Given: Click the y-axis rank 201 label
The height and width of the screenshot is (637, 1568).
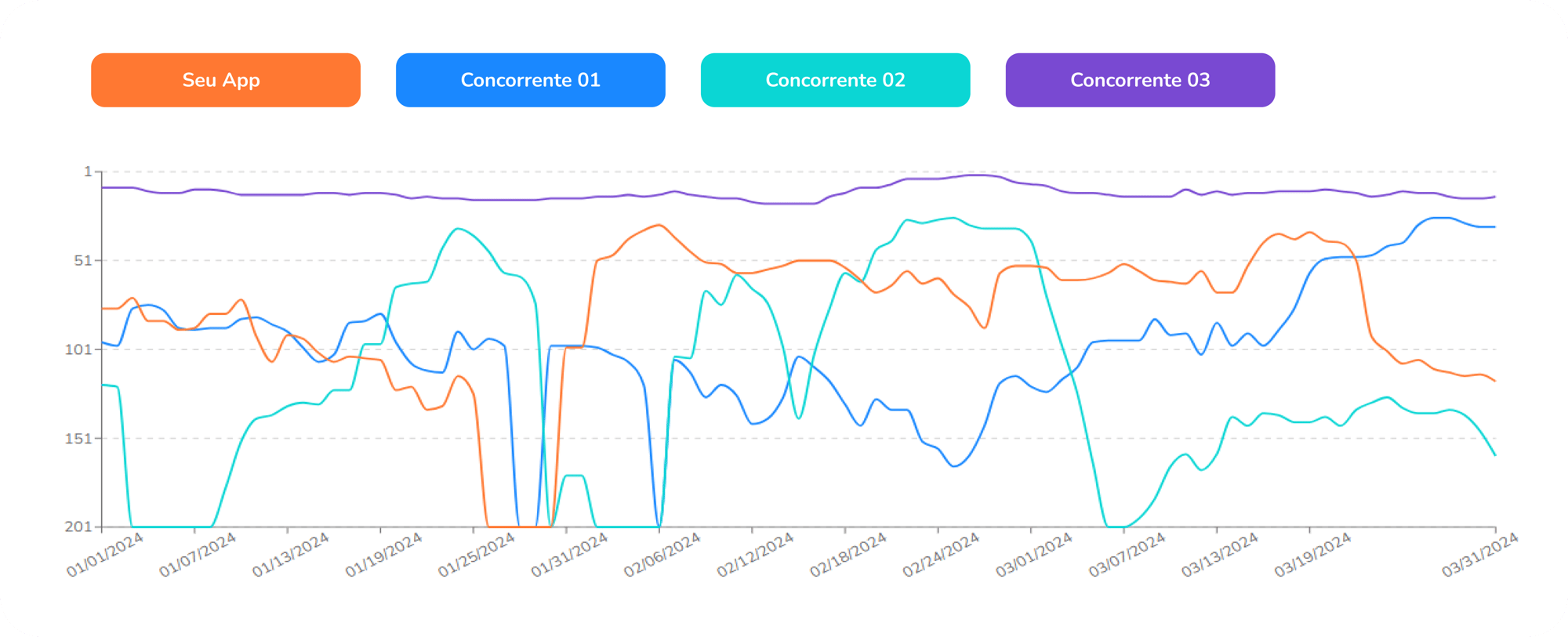Looking at the screenshot, I should click(x=79, y=527).
